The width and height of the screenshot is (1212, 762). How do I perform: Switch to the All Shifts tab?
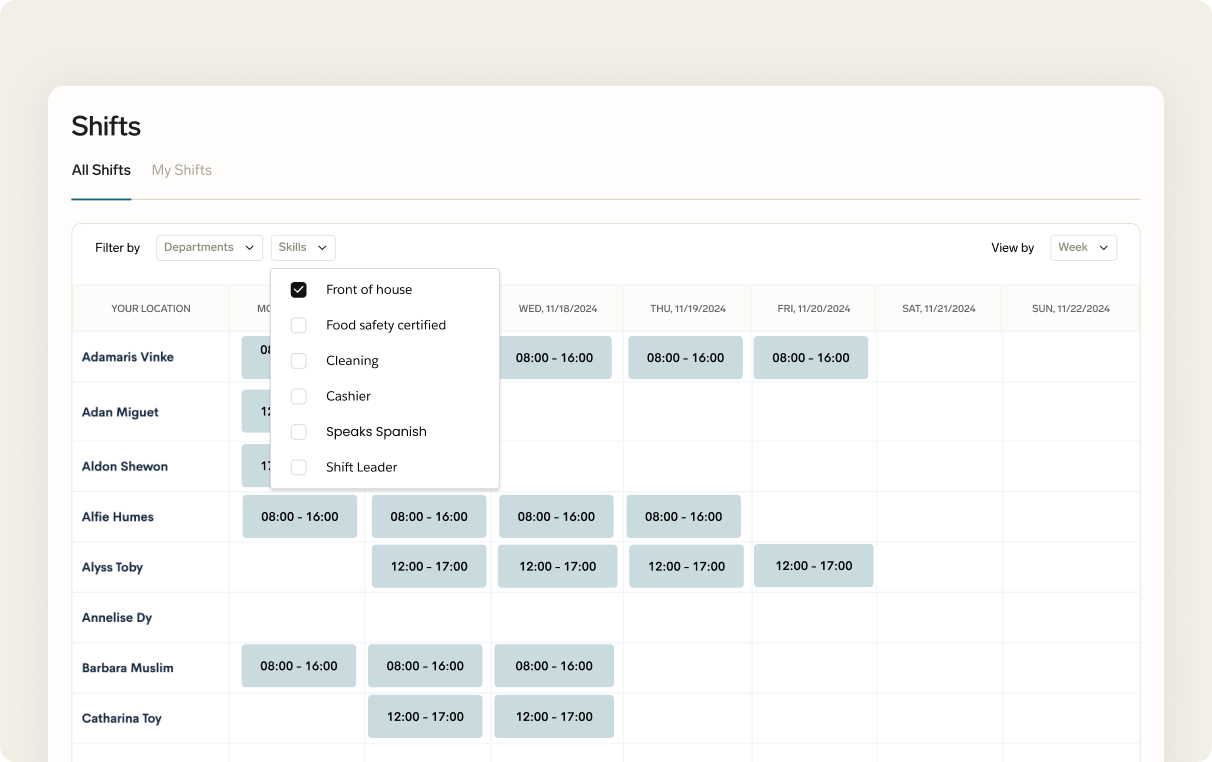click(101, 170)
